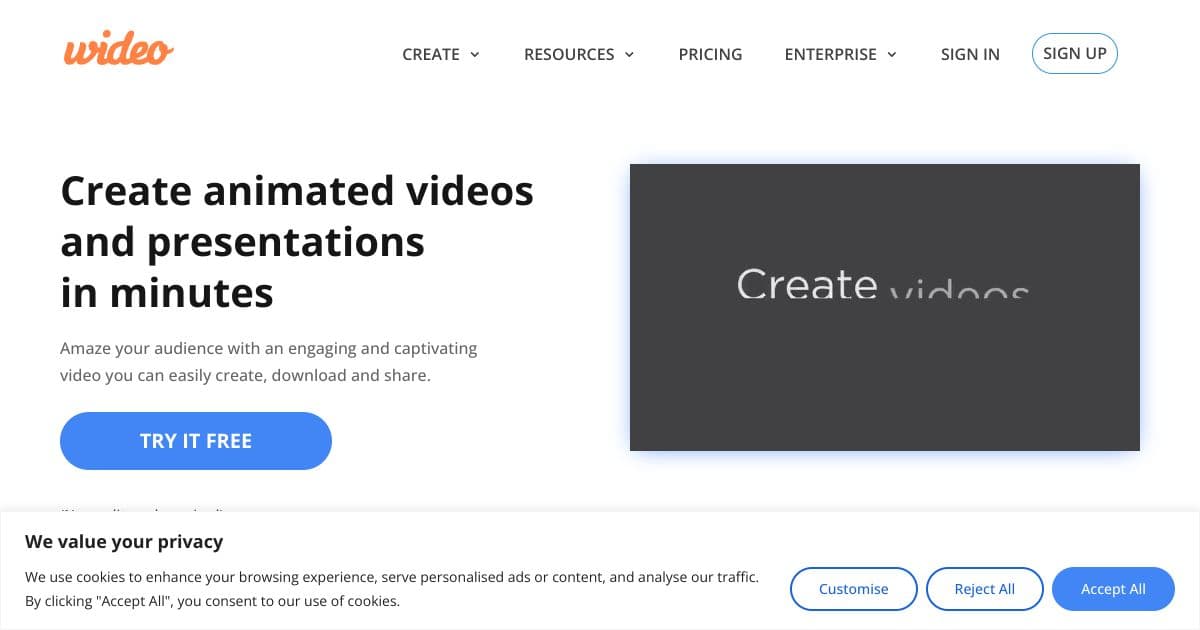Click the CREATE chevron arrow
1200x630 pixels.
[x=475, y=55]
